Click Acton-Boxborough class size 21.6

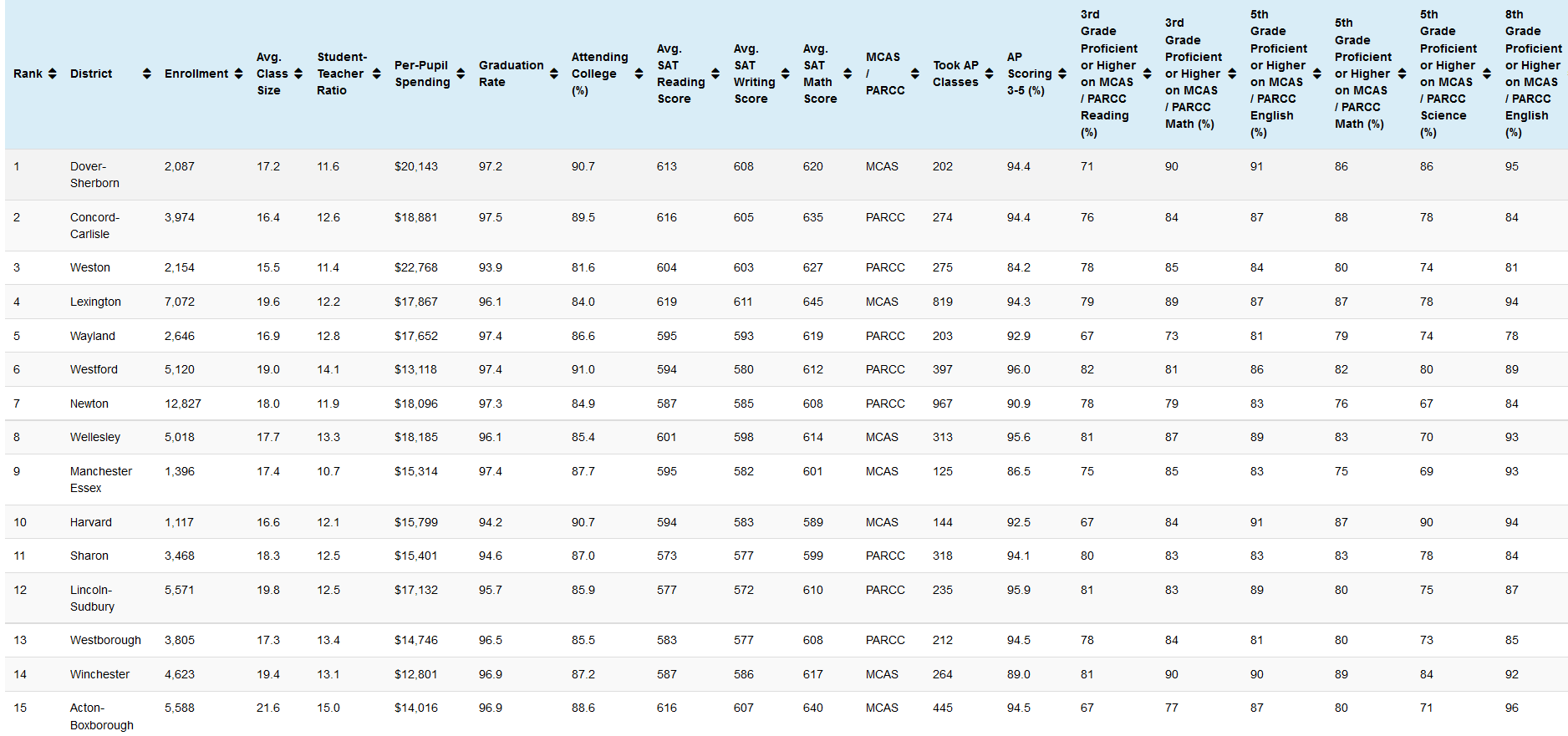pyautogui.click(x=268, y=708)
